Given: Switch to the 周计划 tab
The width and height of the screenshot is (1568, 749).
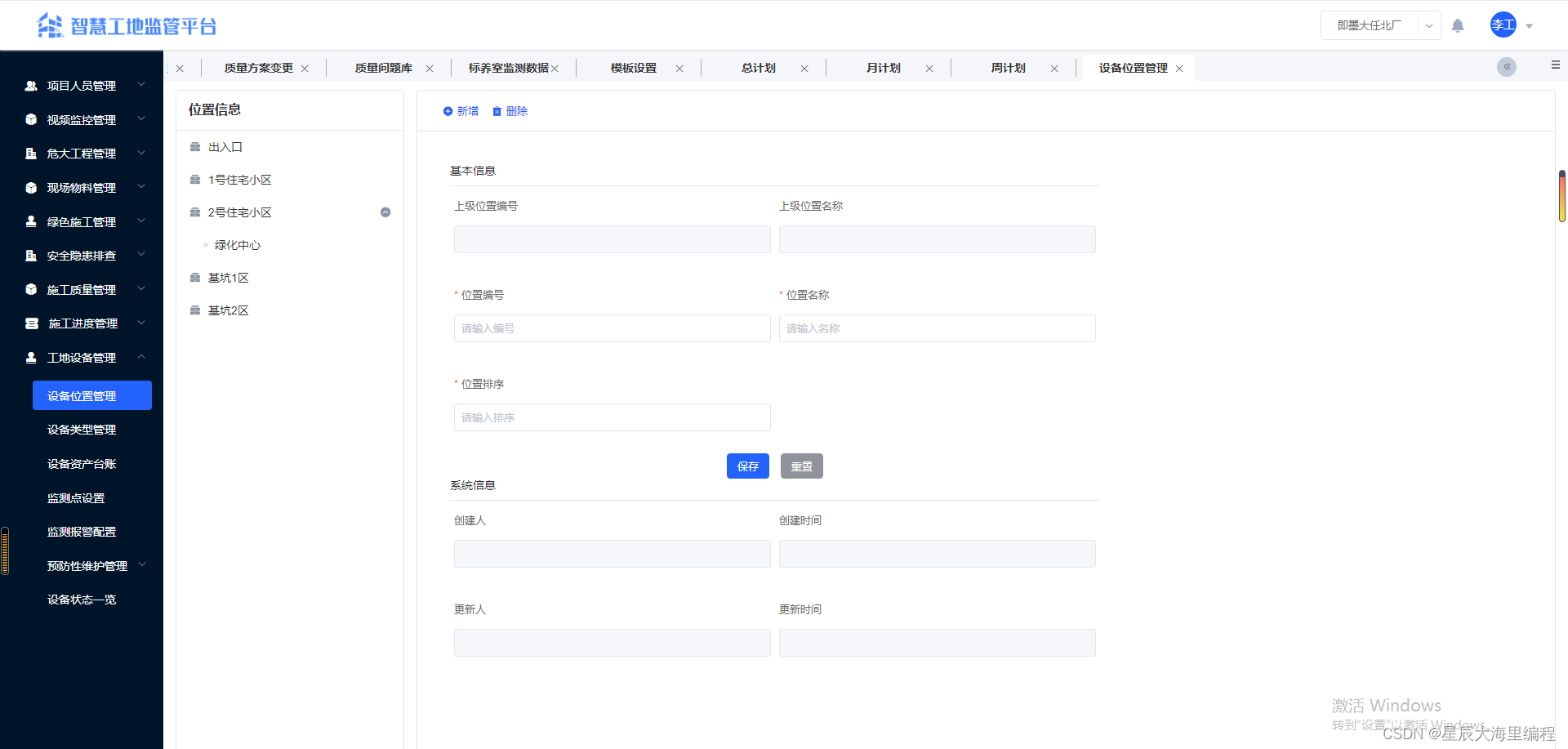Looking at the screenshot, I should click(x=1009, y=68).
